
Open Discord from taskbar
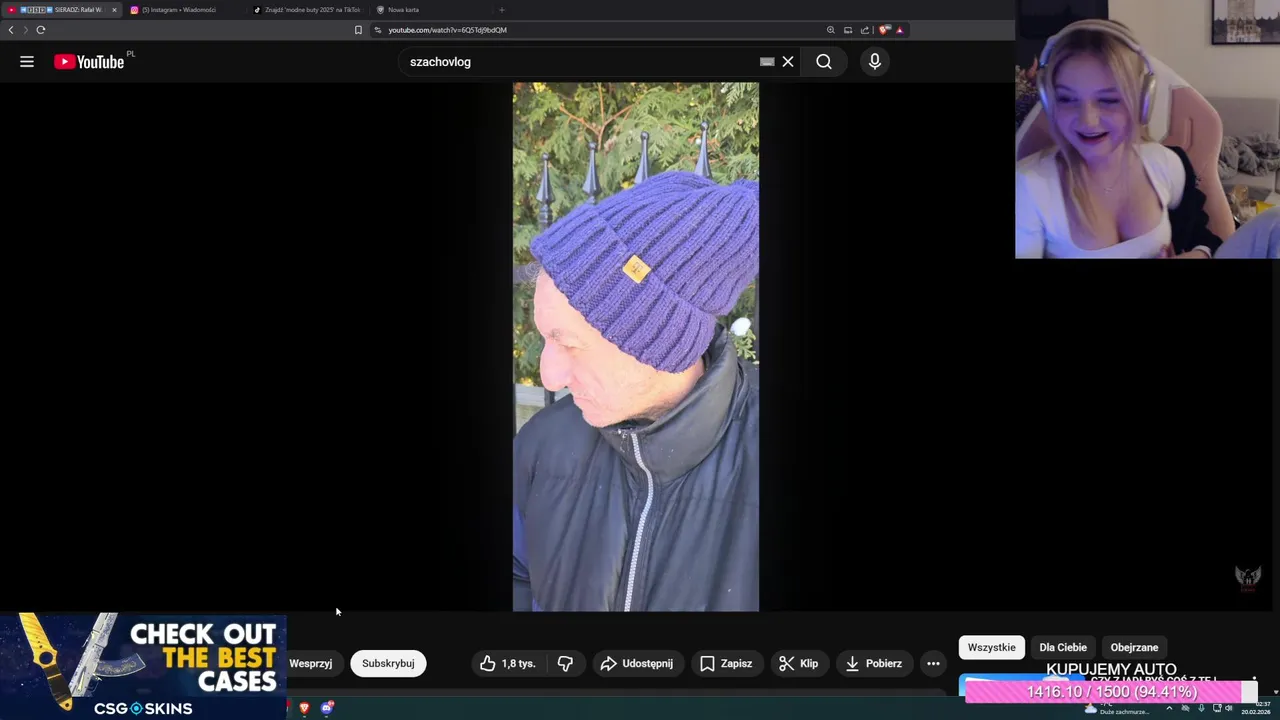tap(327, 708)
